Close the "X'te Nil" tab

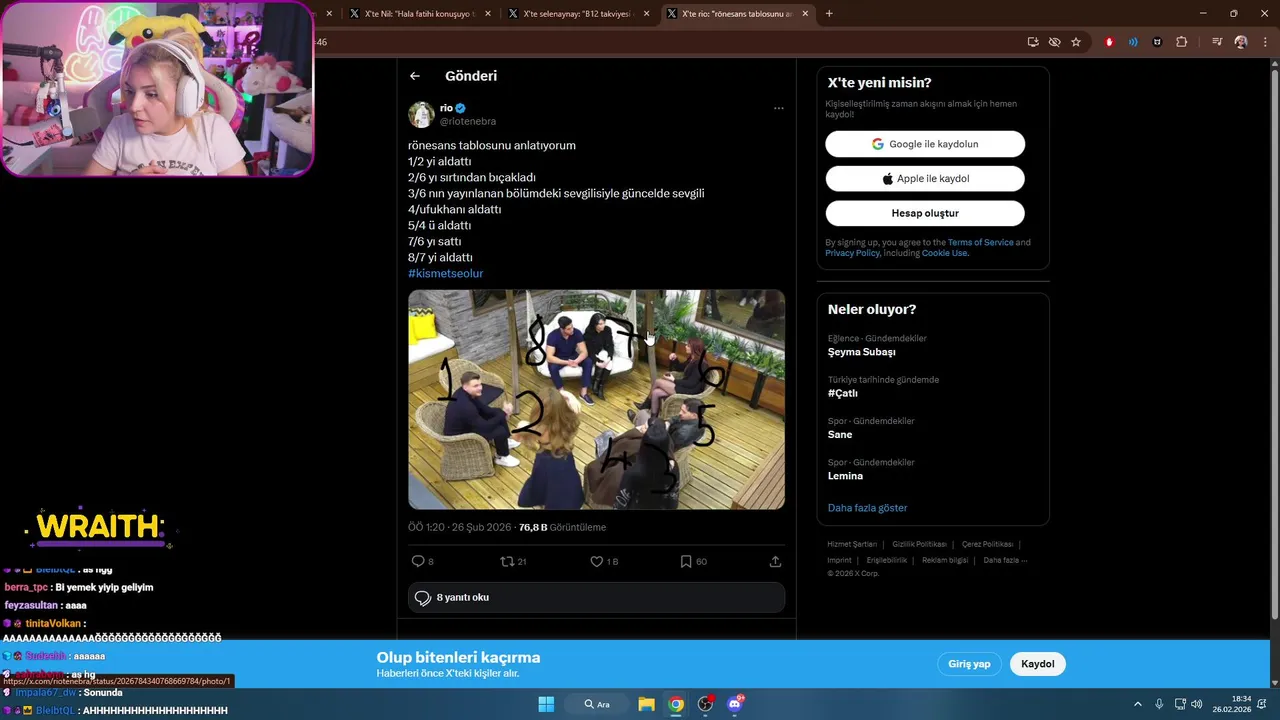(488, 14)
